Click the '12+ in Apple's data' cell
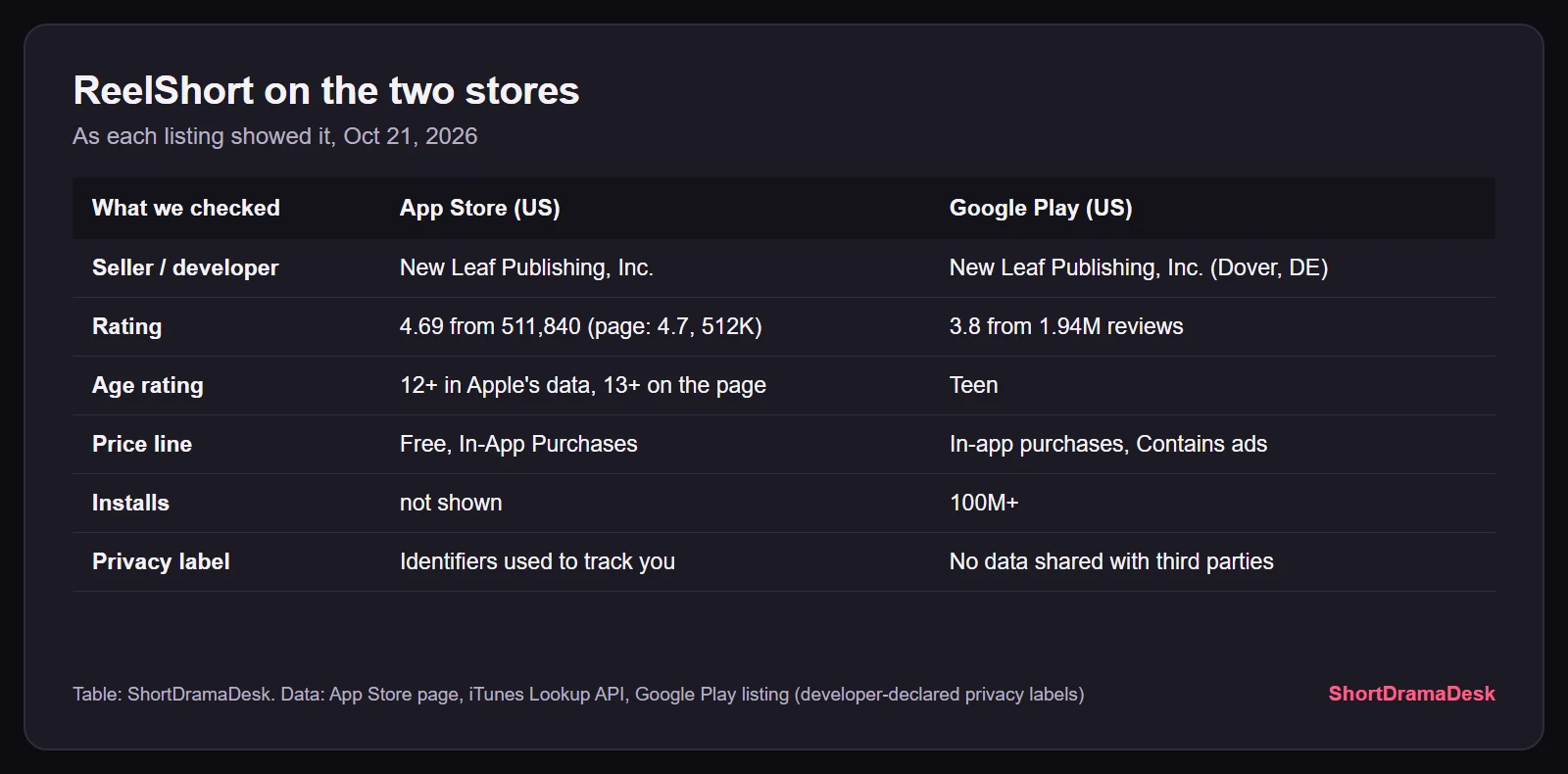The height and width of the screenshot is (774, 1568). (583, 385)
